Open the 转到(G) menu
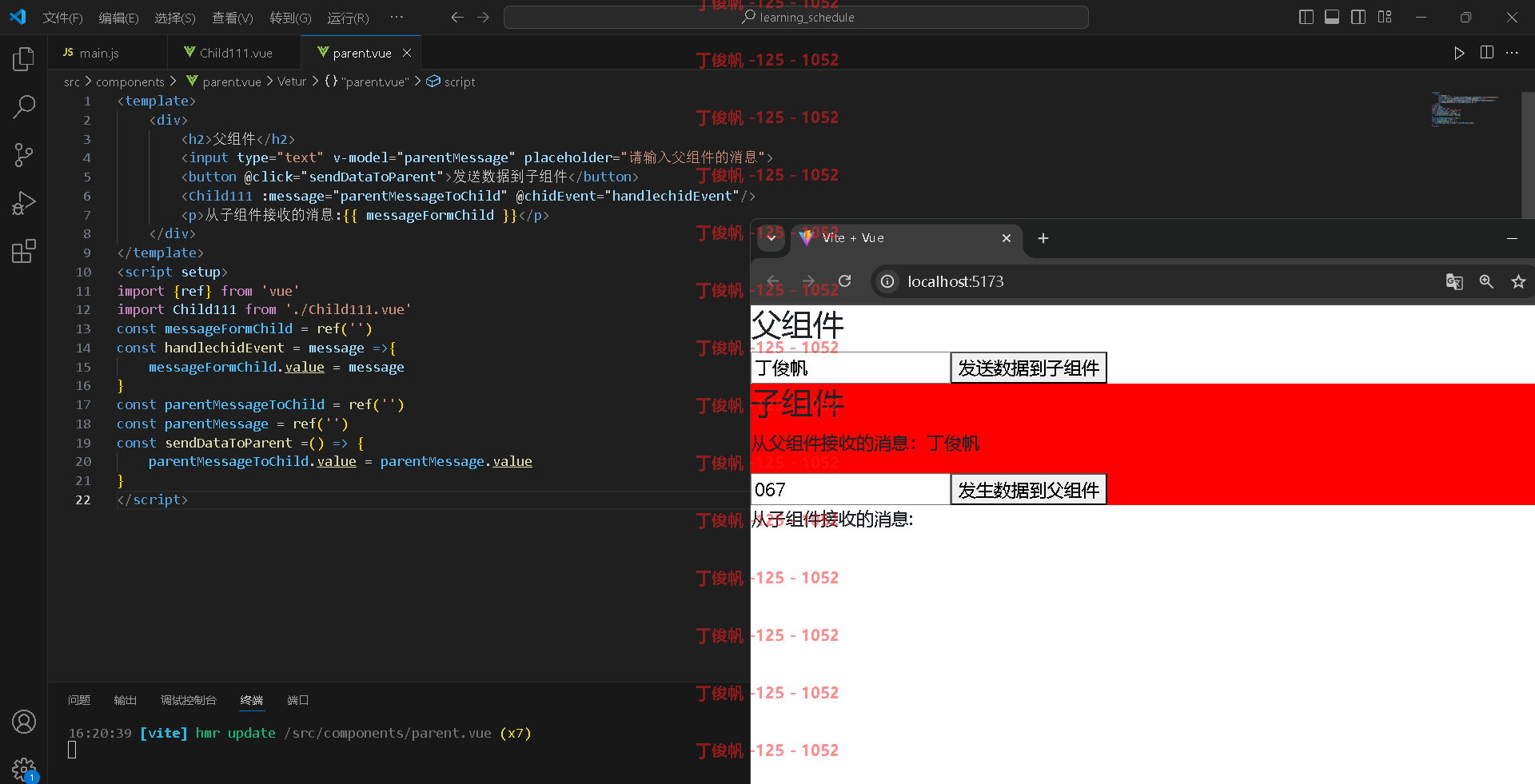 (290, 18)
